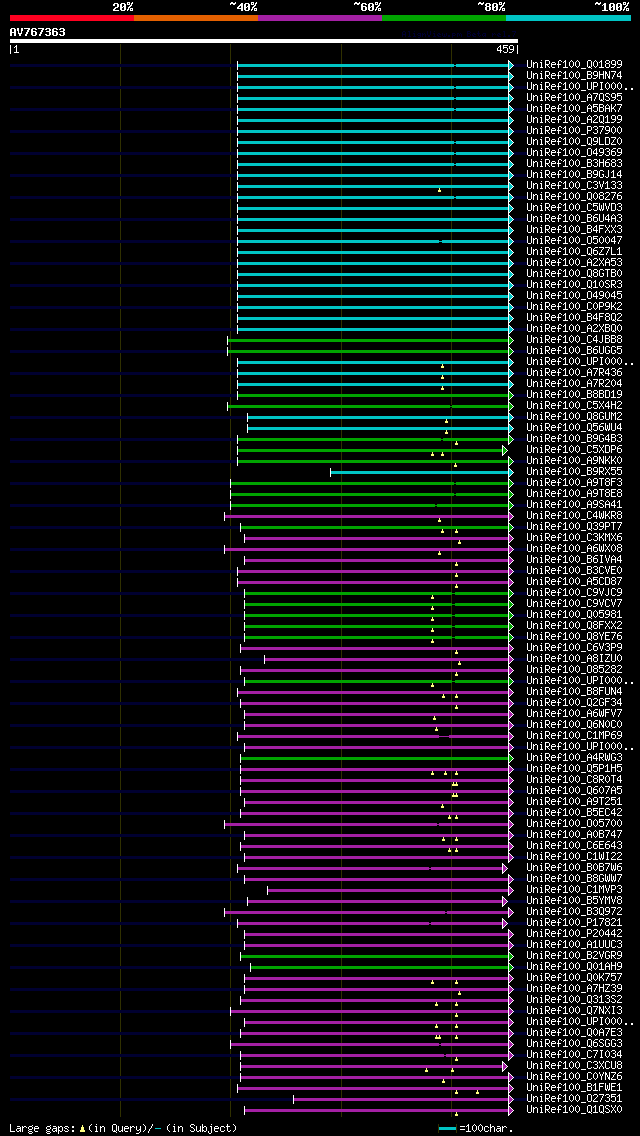640x1136 pixels.
Task: Select UniRef100_O85282 label
Action: tap(574, 669)
